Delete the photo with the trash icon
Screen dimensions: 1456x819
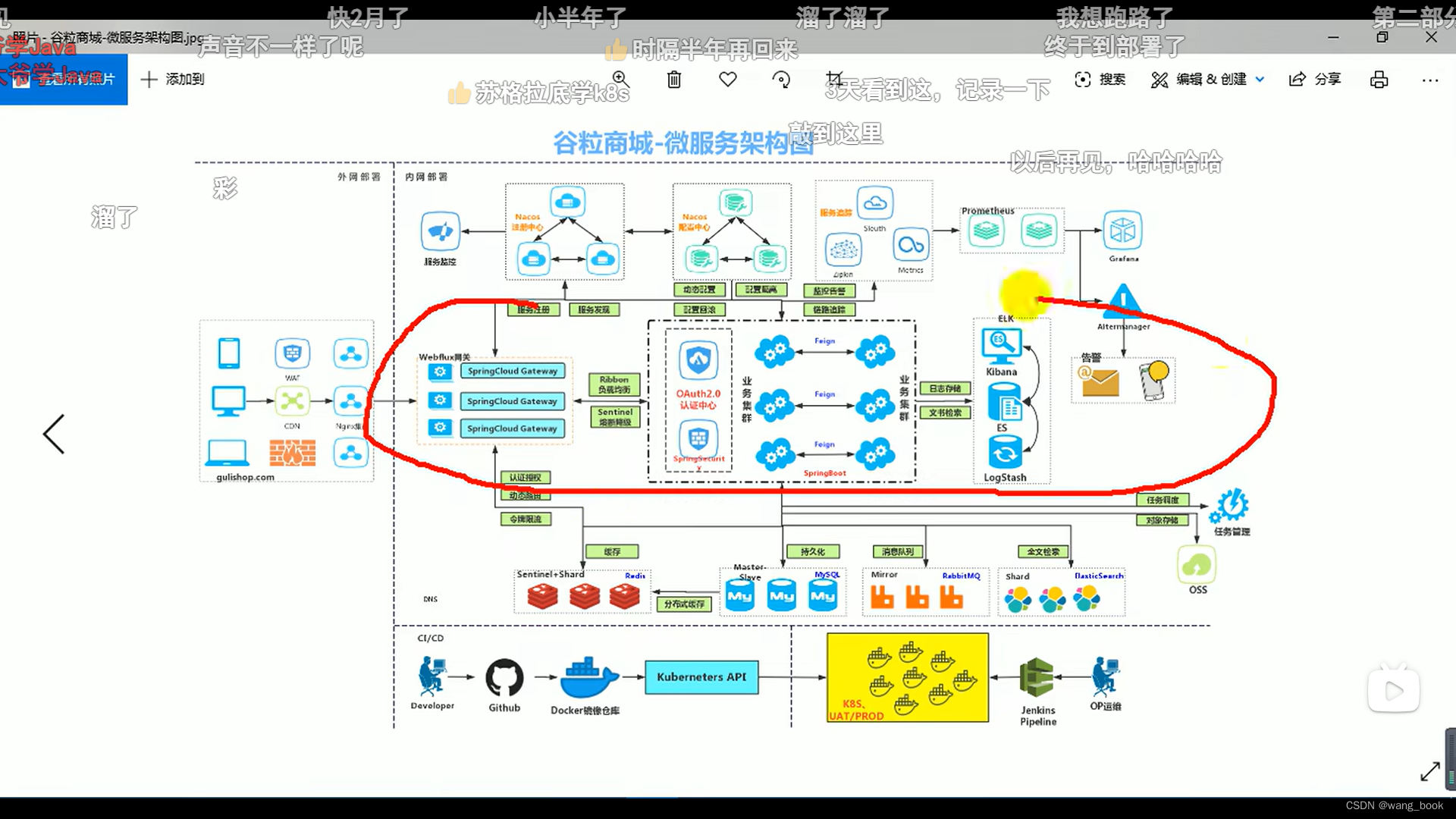point(674,79)
